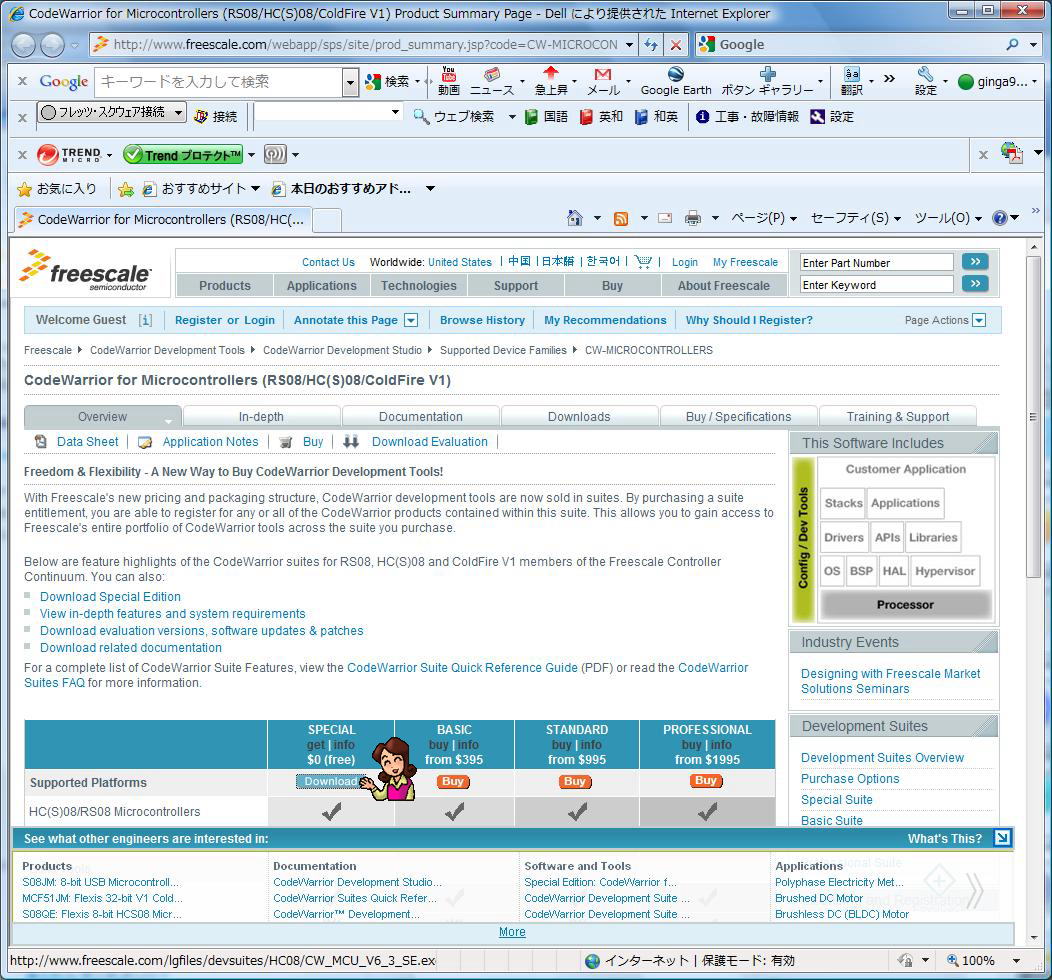Switch to the Documentation tab
Viewport: 1052px width, 980px height.
point(421,417)
